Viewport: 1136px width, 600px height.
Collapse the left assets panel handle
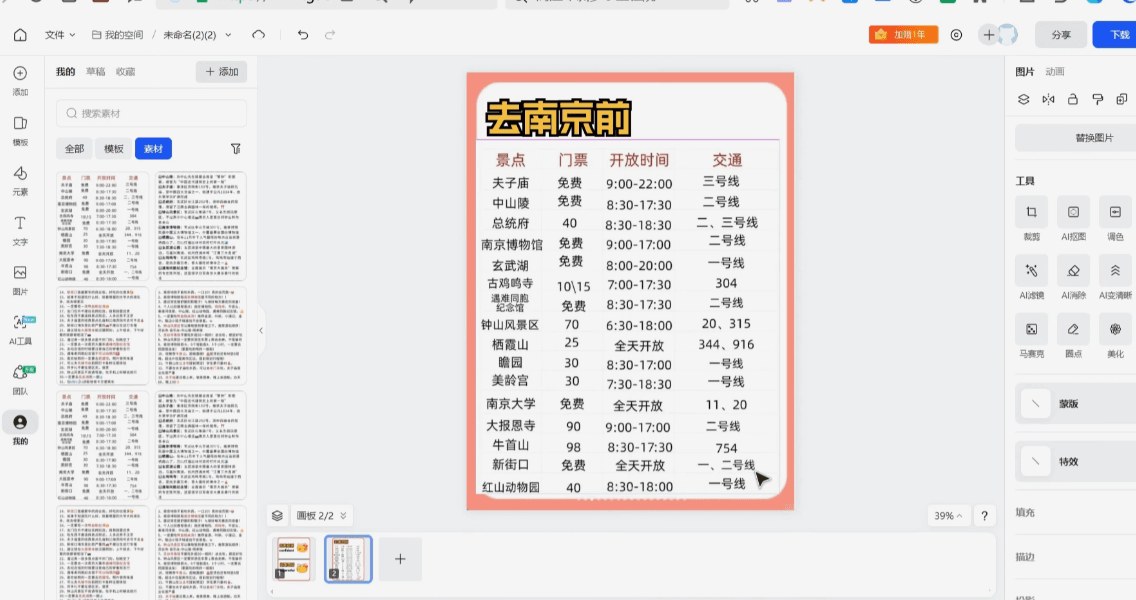[x=261, y=330]
